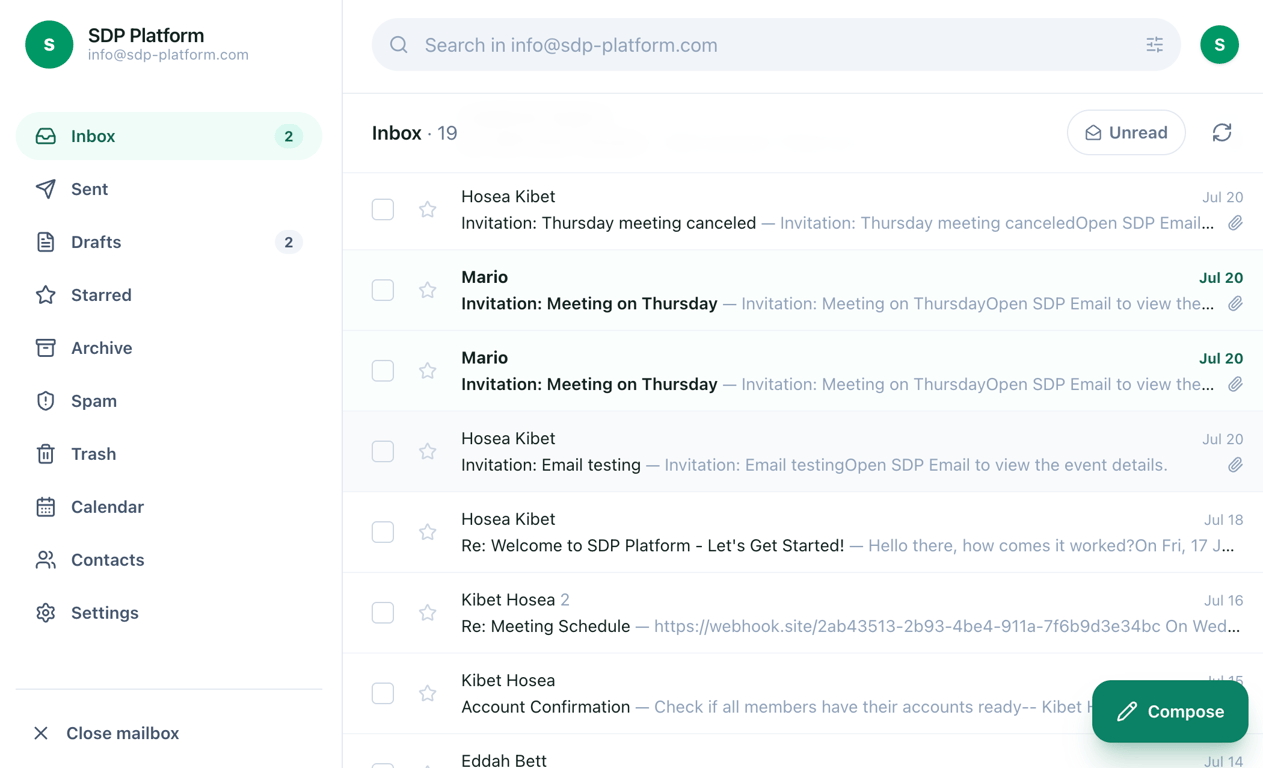Screen dimensions: 1263x768
Task: Click the Archive box icon
Action: [x=46, y=348]
